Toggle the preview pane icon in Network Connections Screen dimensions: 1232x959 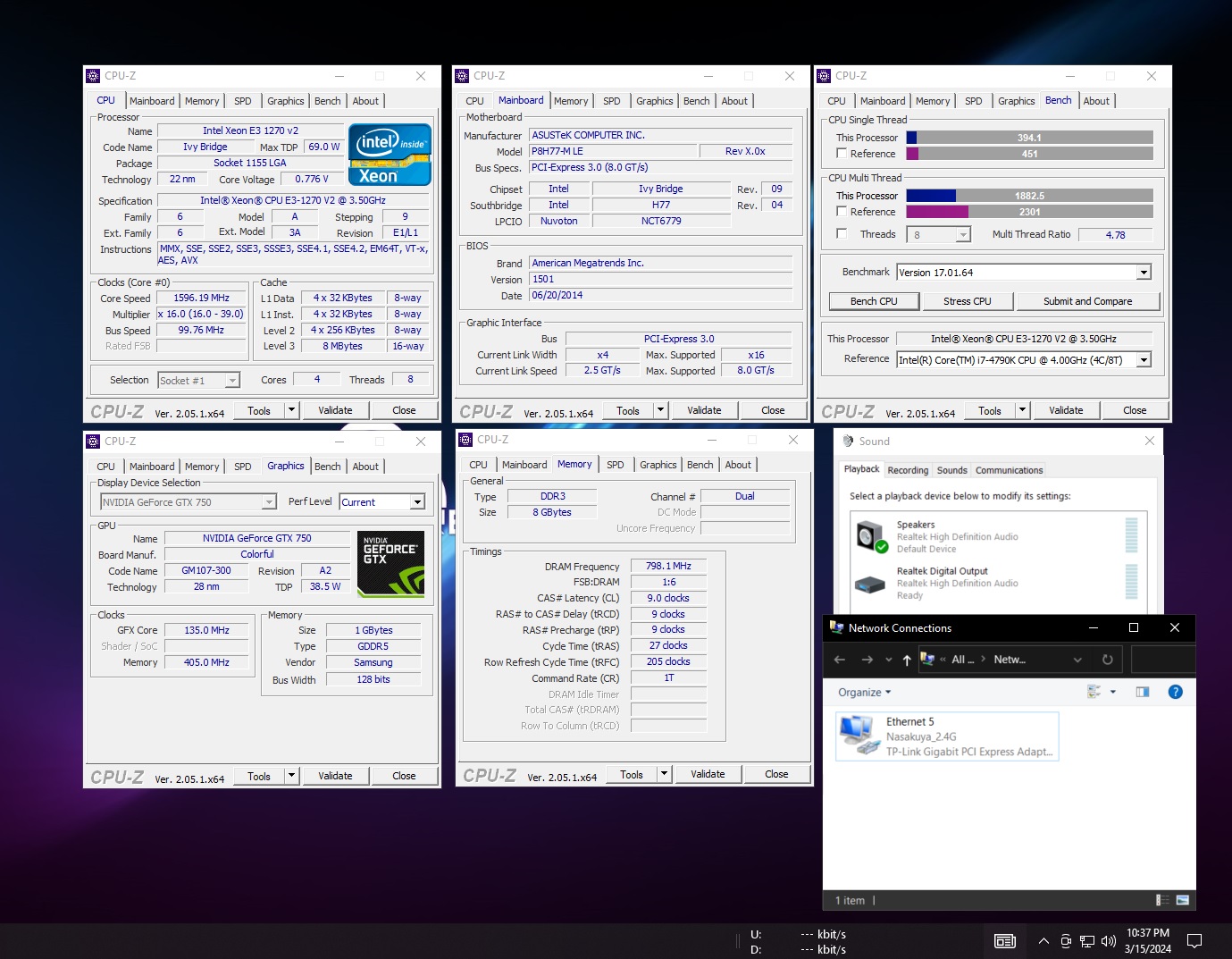[x=1143, y=692]
